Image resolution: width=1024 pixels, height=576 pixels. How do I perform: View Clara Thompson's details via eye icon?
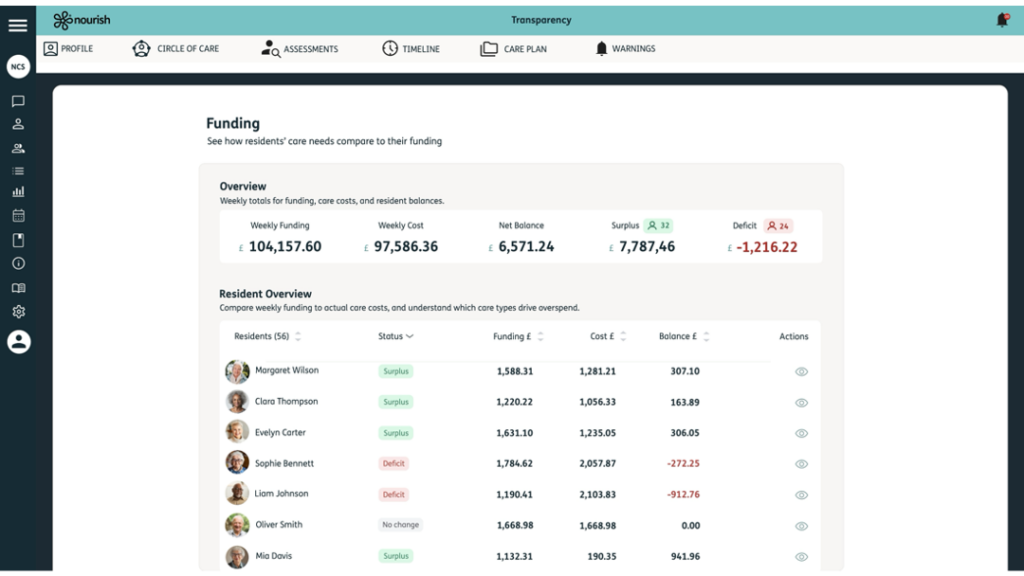point(801,403)
